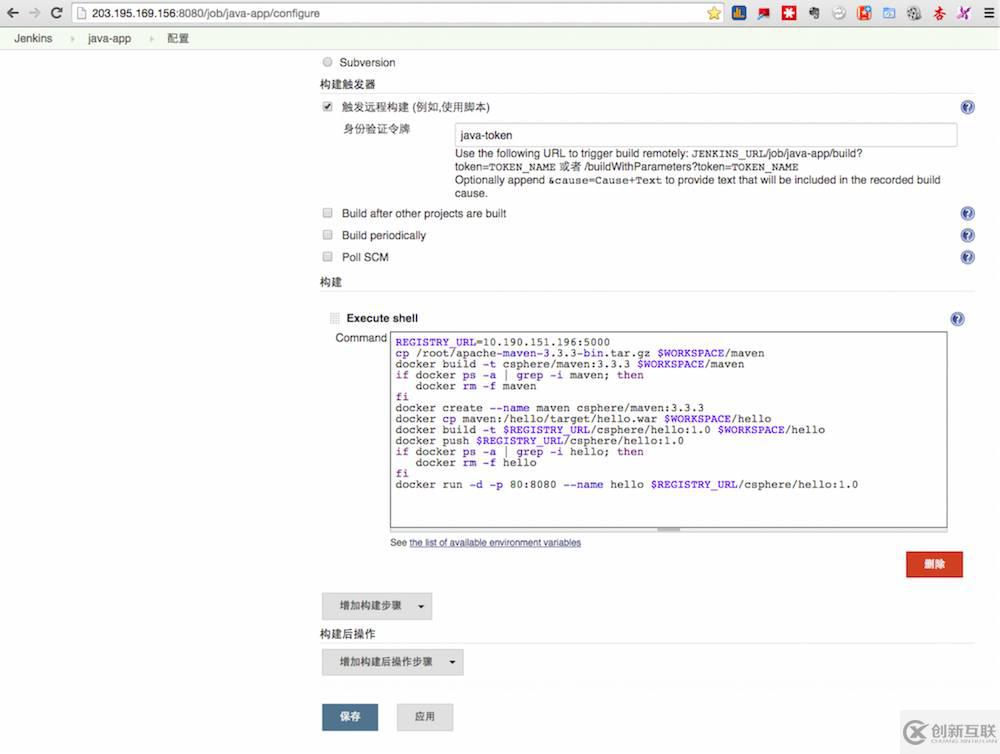Image resolution: width=1000 pixels, height=754 pixels.
Task: Enable the Build periodically checkbox
Action: click(x=327, y=235)
